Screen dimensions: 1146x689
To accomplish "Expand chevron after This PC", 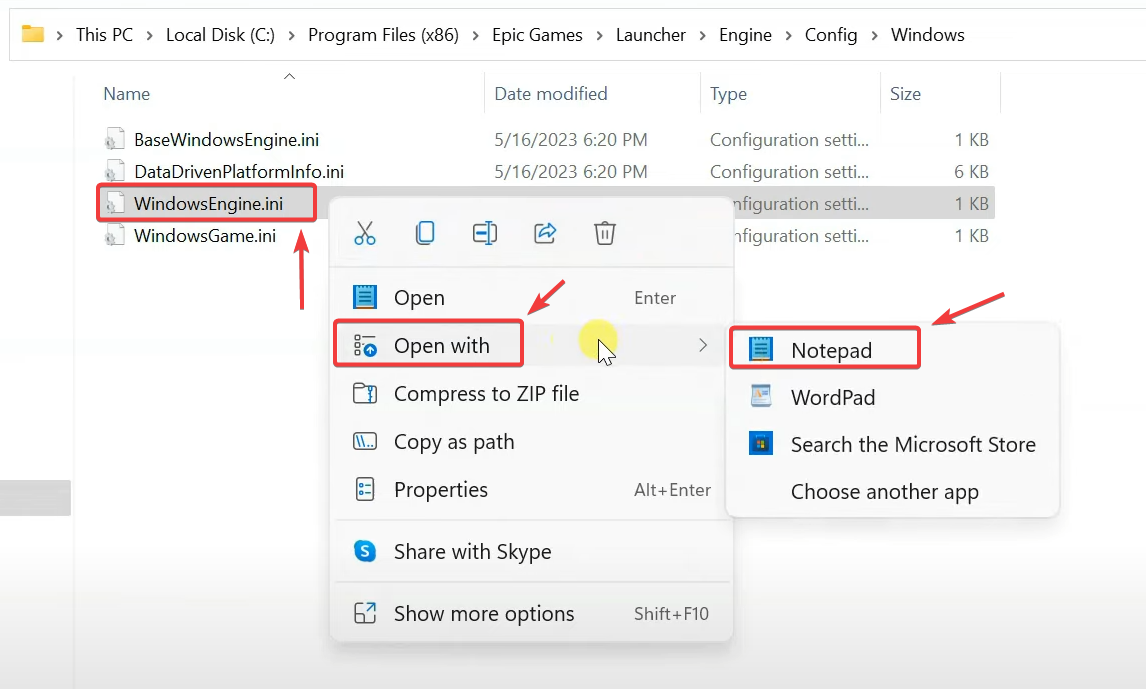I will 150,35.
